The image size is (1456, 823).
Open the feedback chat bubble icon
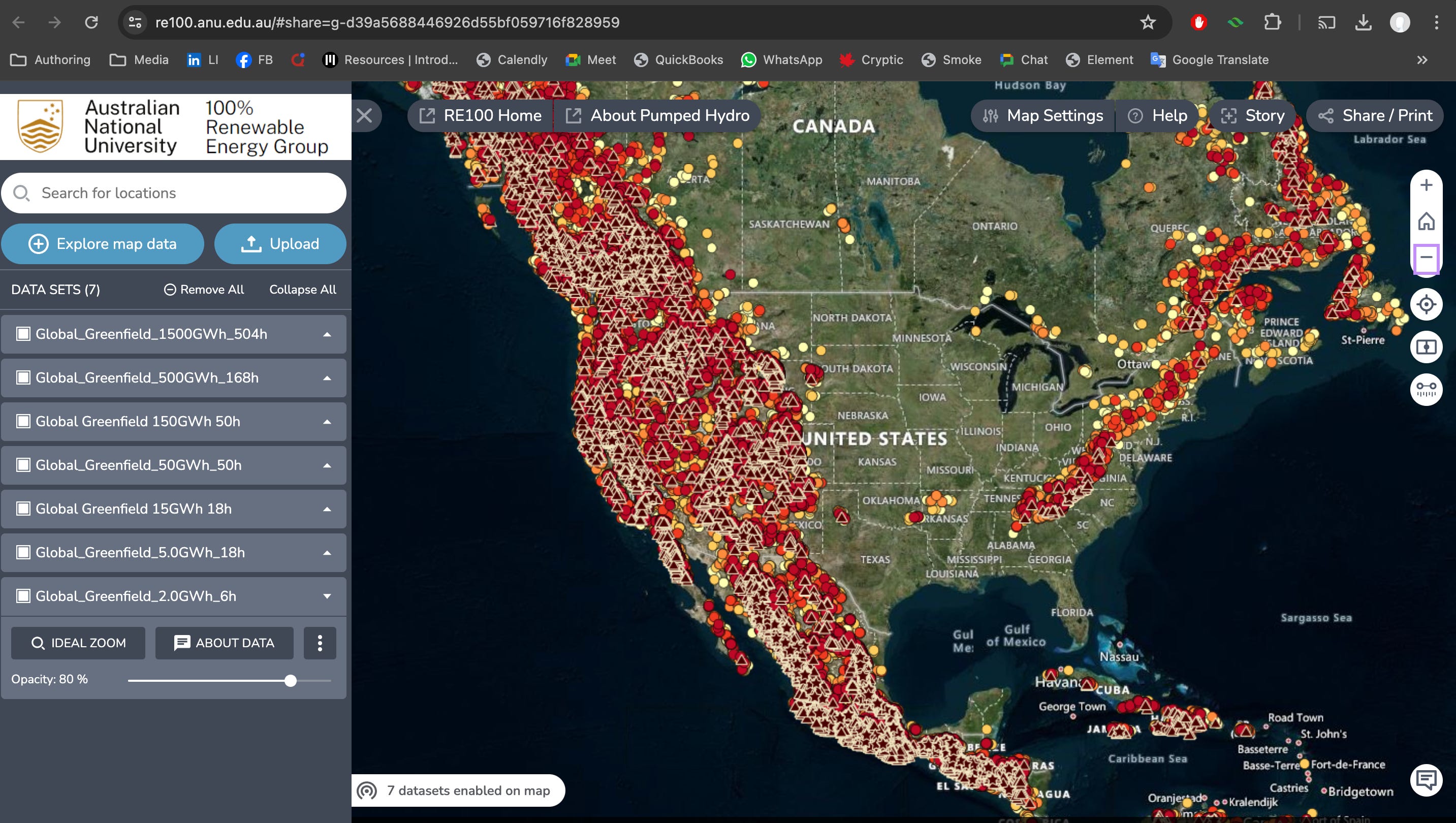coord(1426,780)
